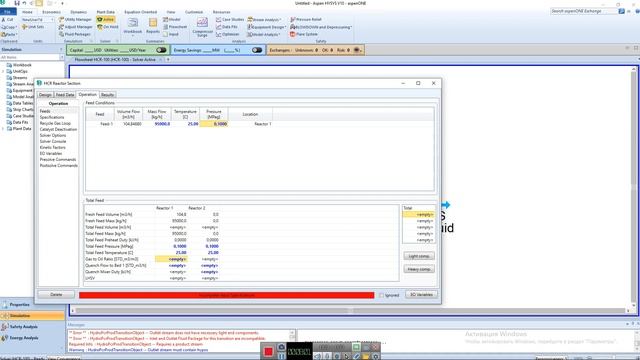
Task: Expand the Stream Analysis dropdown
Action: [280, 20]
